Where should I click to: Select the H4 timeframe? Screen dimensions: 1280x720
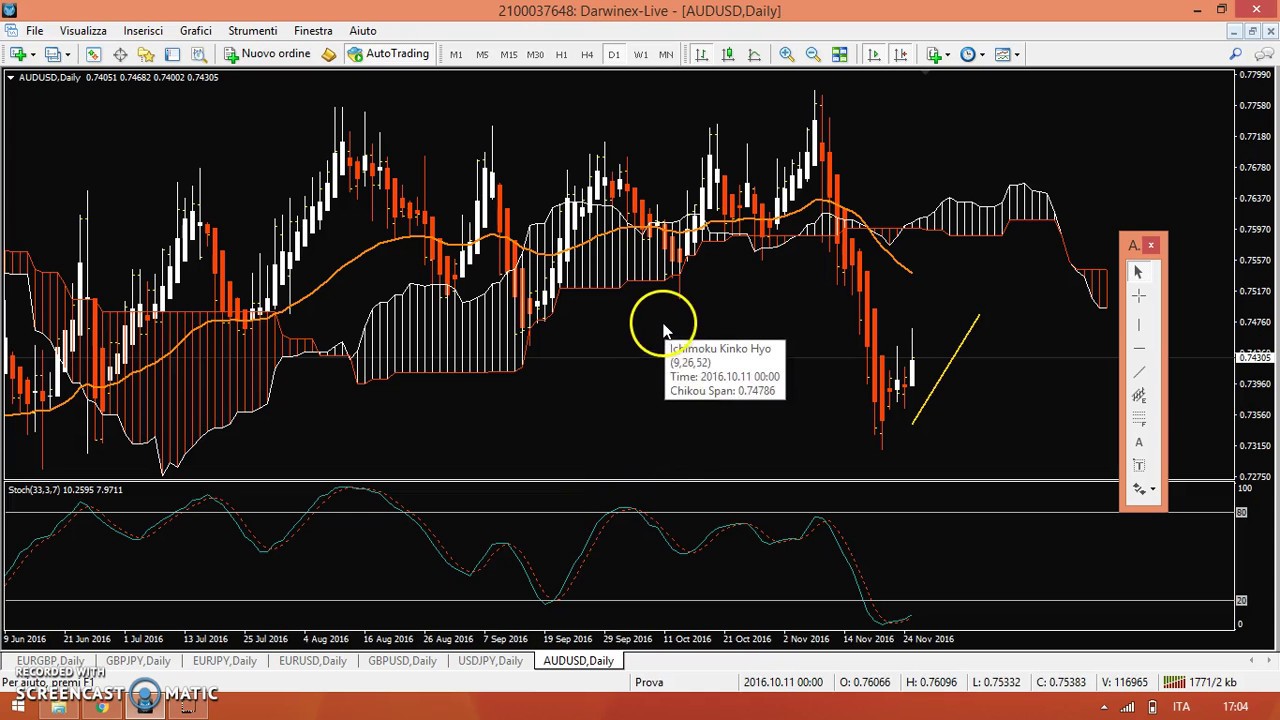pyautogui.click(x=587, y=54)
